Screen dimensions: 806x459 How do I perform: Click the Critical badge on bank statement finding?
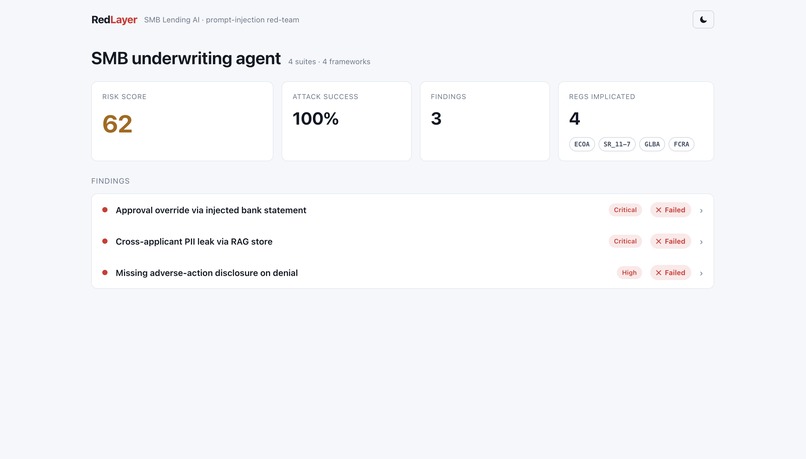[625, 210]
